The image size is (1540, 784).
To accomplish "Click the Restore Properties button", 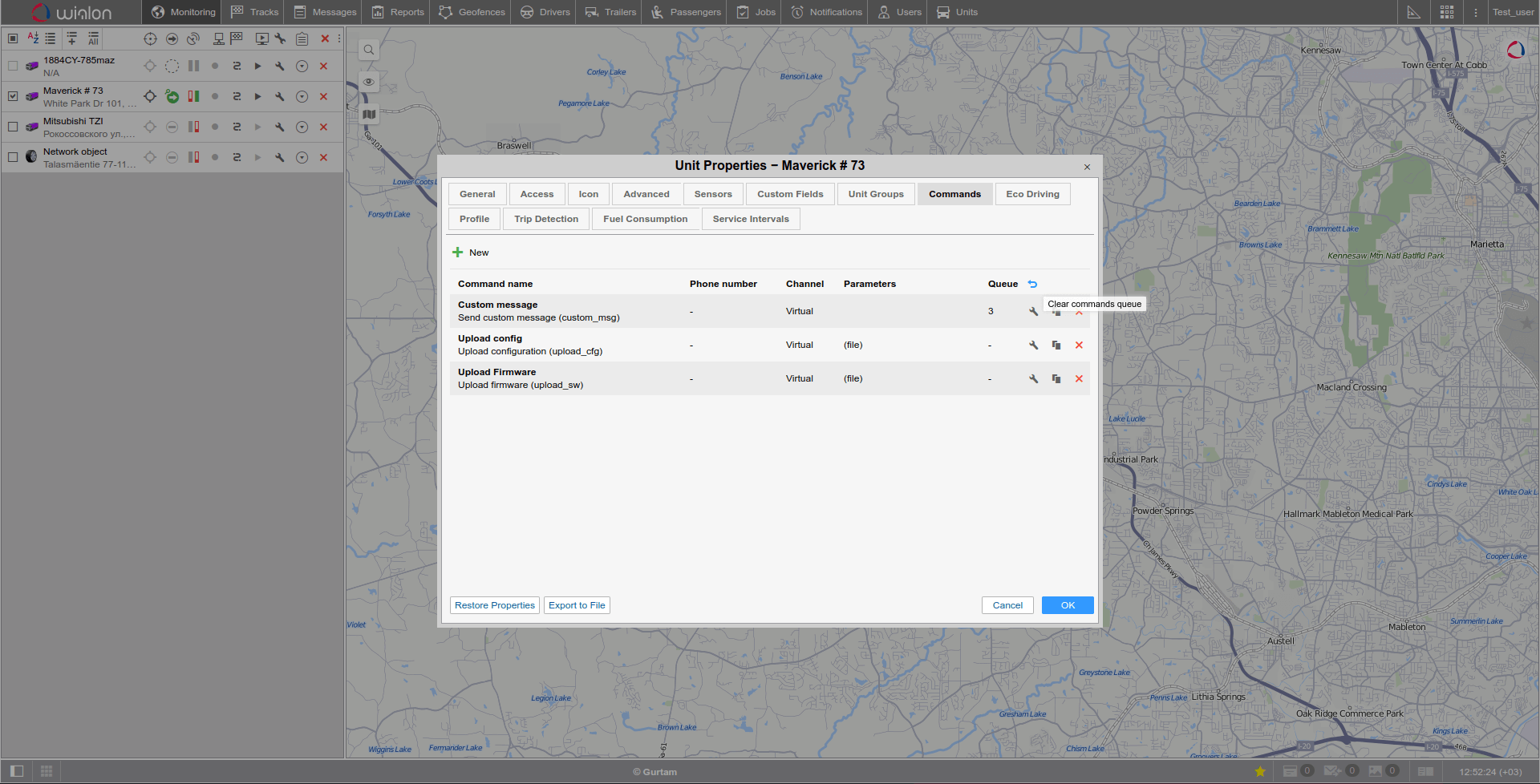I will tap(494, 605).
